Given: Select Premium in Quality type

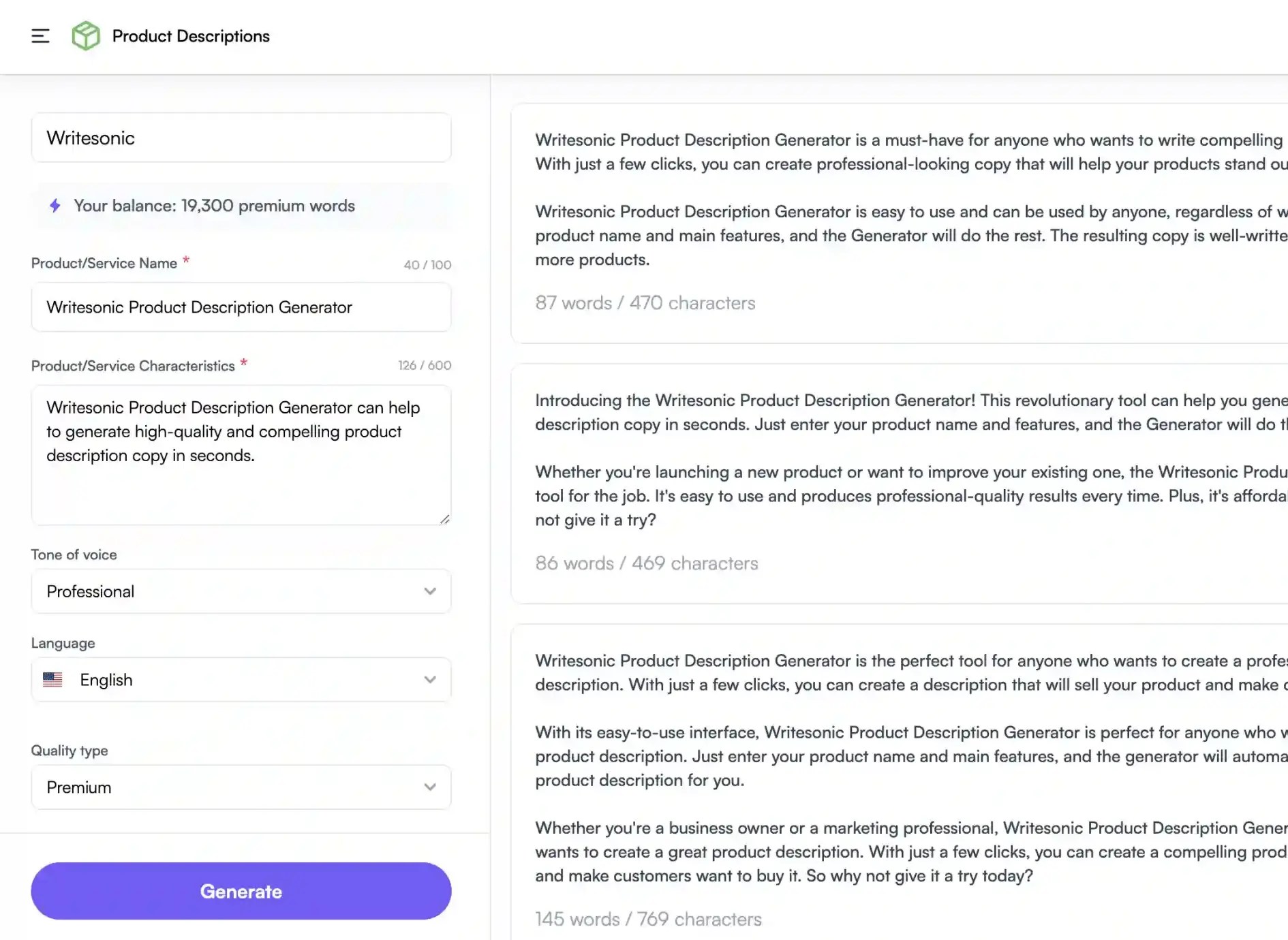Looking at the screenshot, I should tap(241, 787).
